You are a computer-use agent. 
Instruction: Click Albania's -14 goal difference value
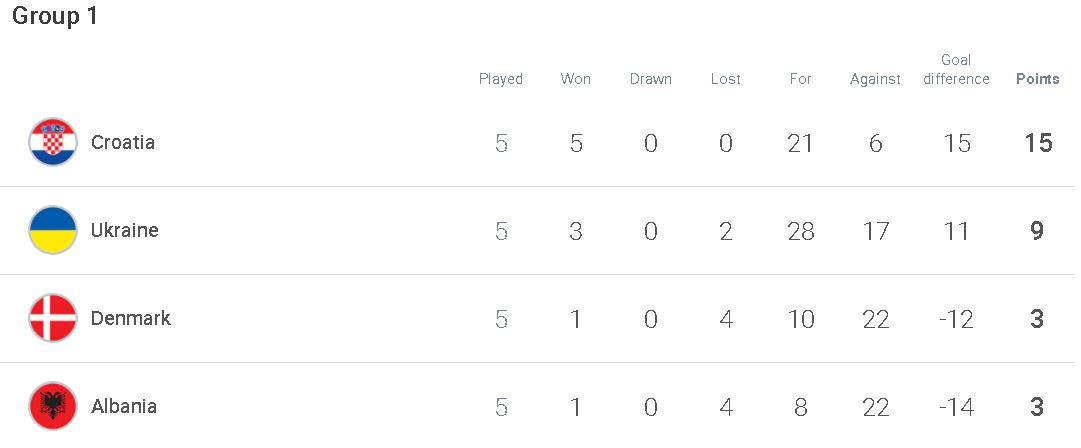pos(956,407)
